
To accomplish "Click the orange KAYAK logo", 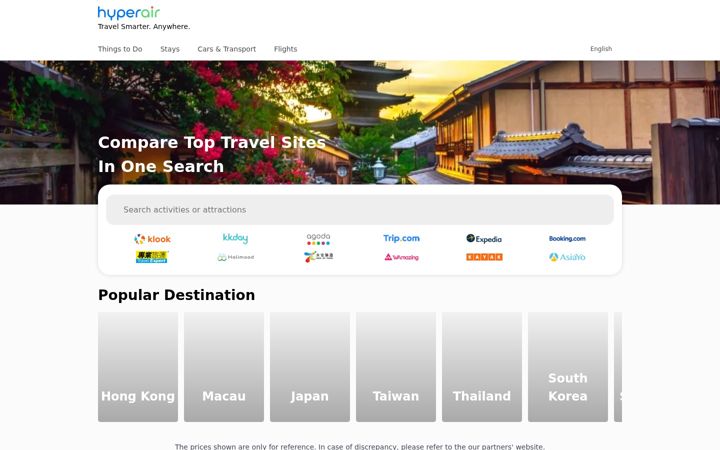I will tap(484, 257).
